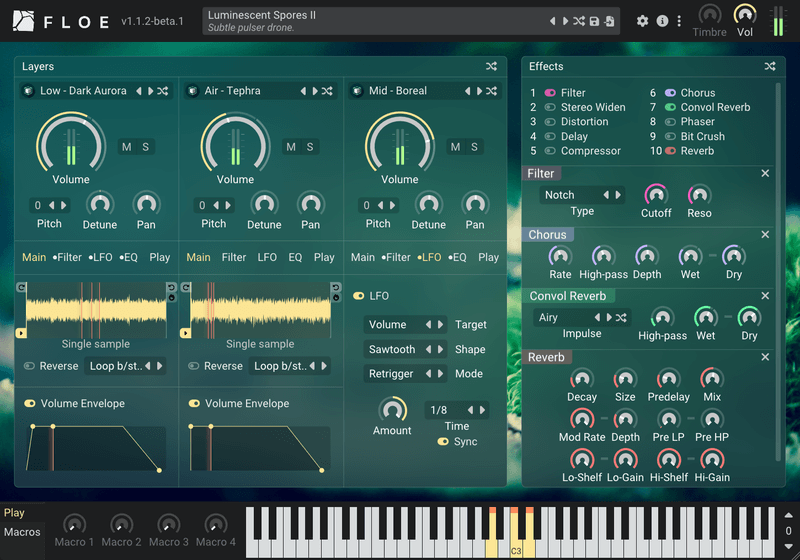
Task: Switch Air - Tephra layer to the EQ tab
Action: click(295, 257)
